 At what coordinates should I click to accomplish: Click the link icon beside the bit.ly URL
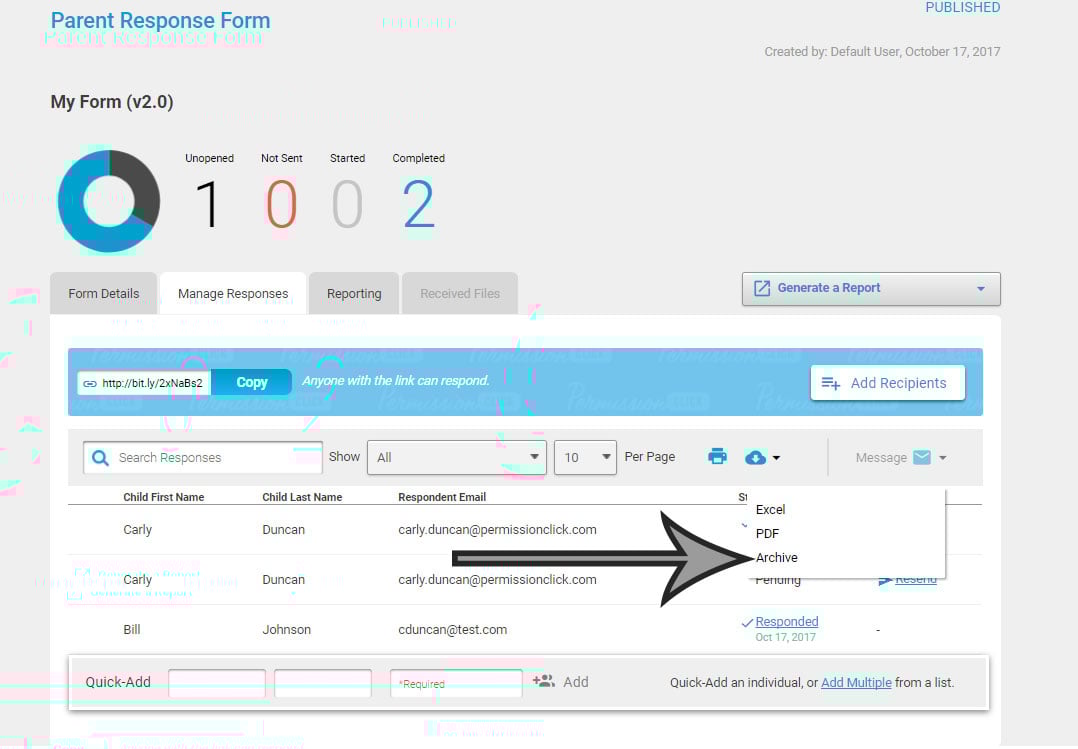click(89, 383)
